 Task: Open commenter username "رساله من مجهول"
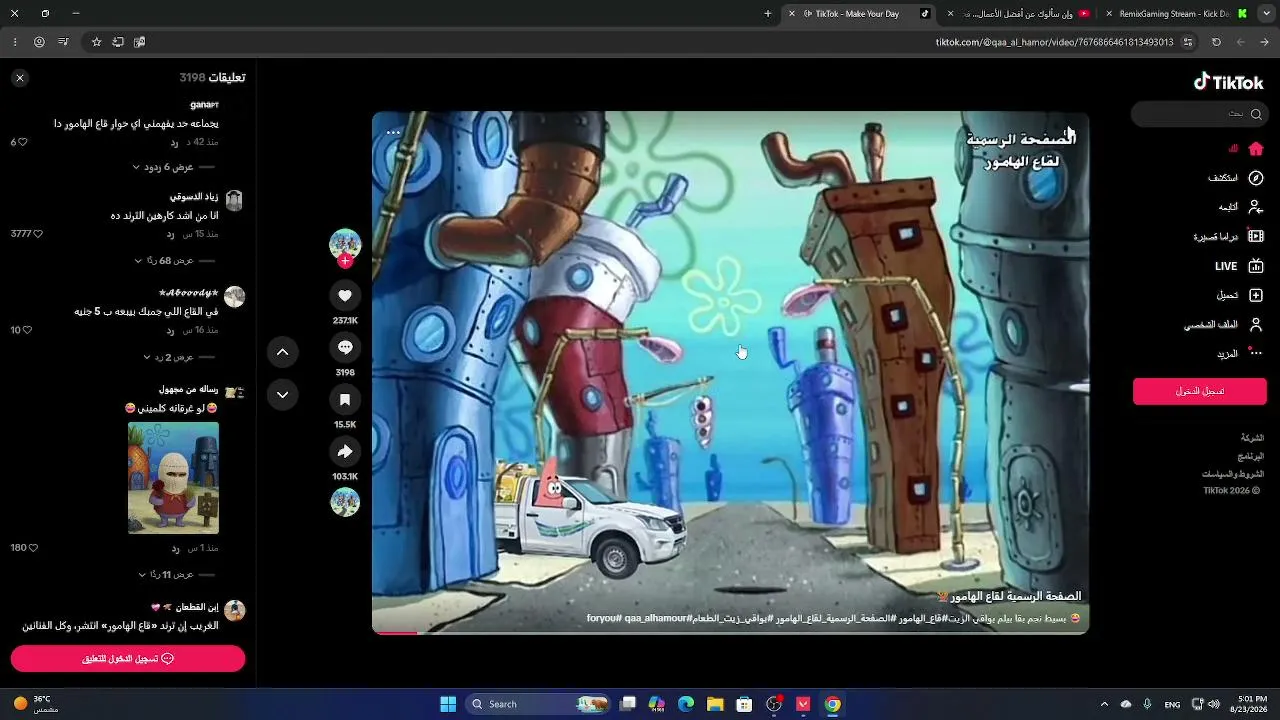pyautogui.click(x=188, y=389)
